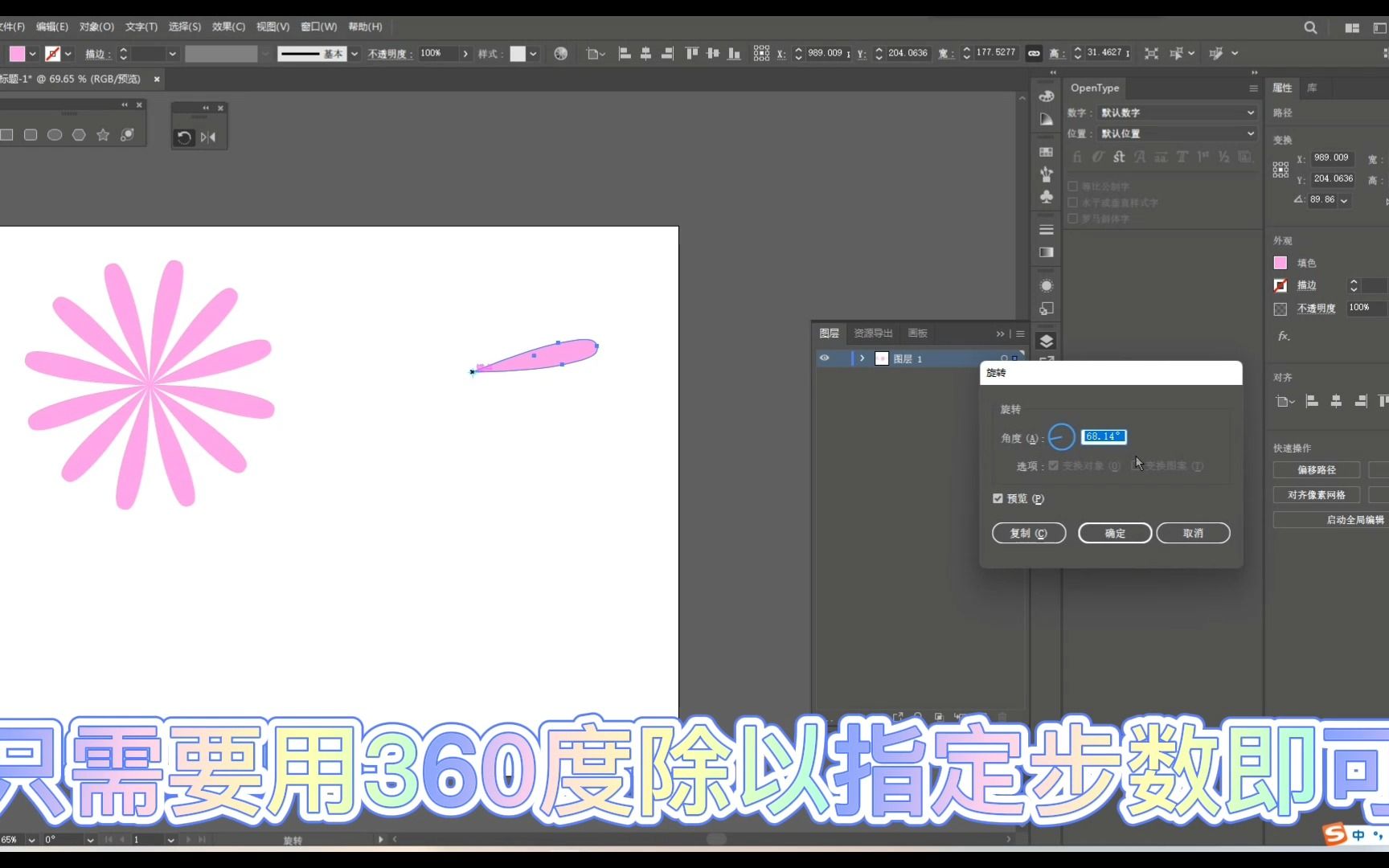Click the 复制 button in the Rotate dialog
The height and width of the screenshot is (868, 1389).
coord(1029,533)
